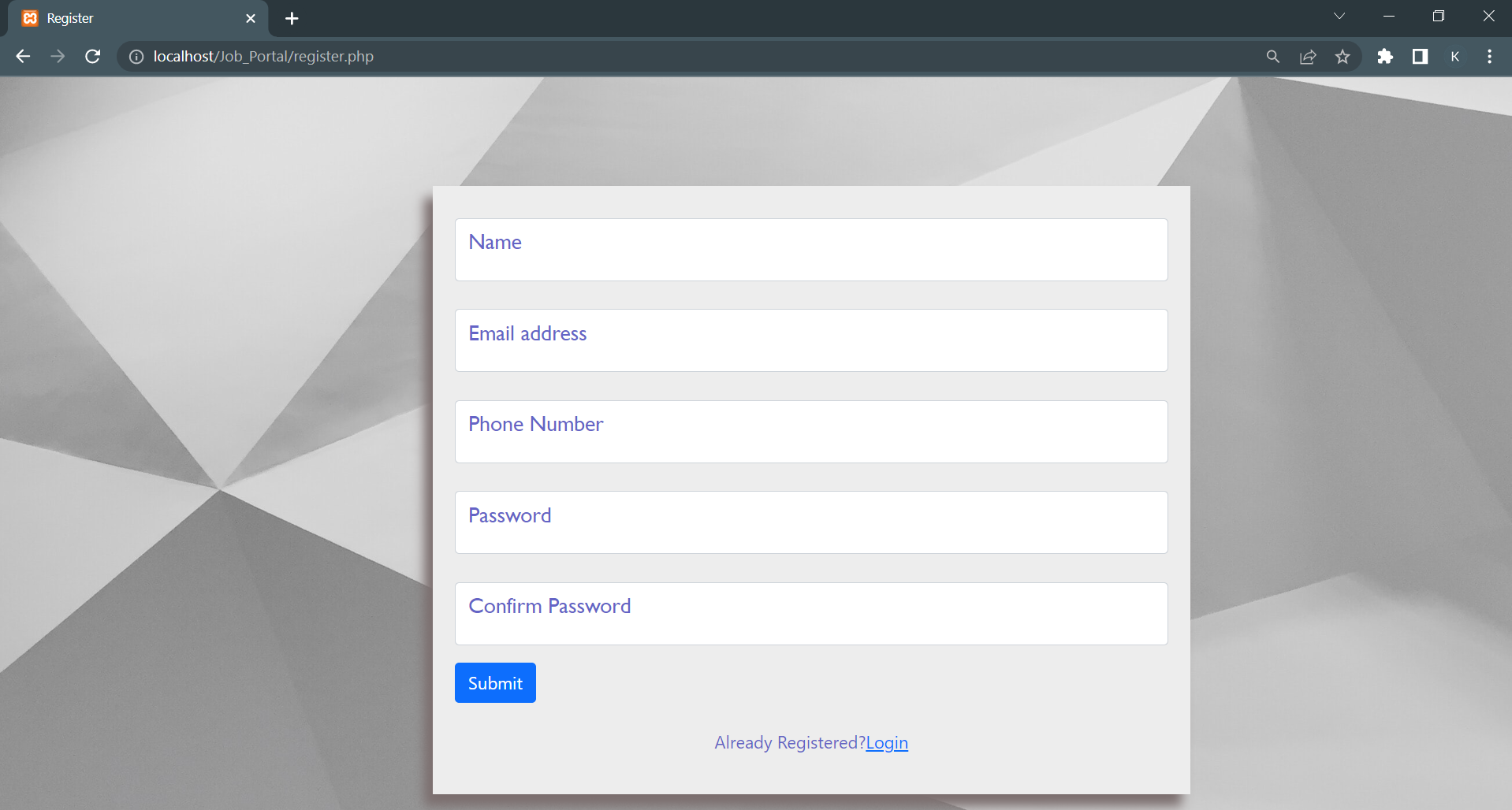Click the favicon on the Register tab
The height and width of the screenshot is (810, 1512).
(30, 17)
